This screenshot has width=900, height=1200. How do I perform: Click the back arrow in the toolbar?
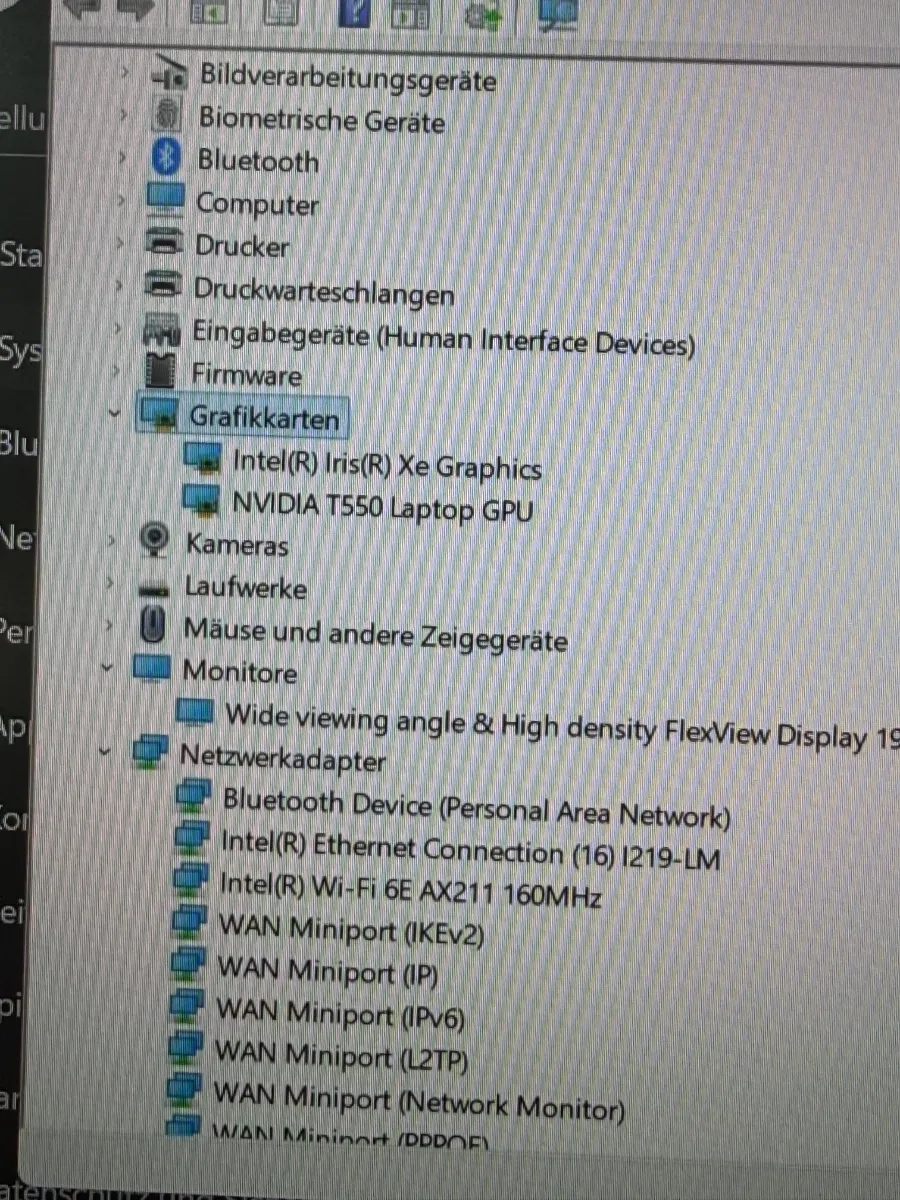[x=83, y=10]
